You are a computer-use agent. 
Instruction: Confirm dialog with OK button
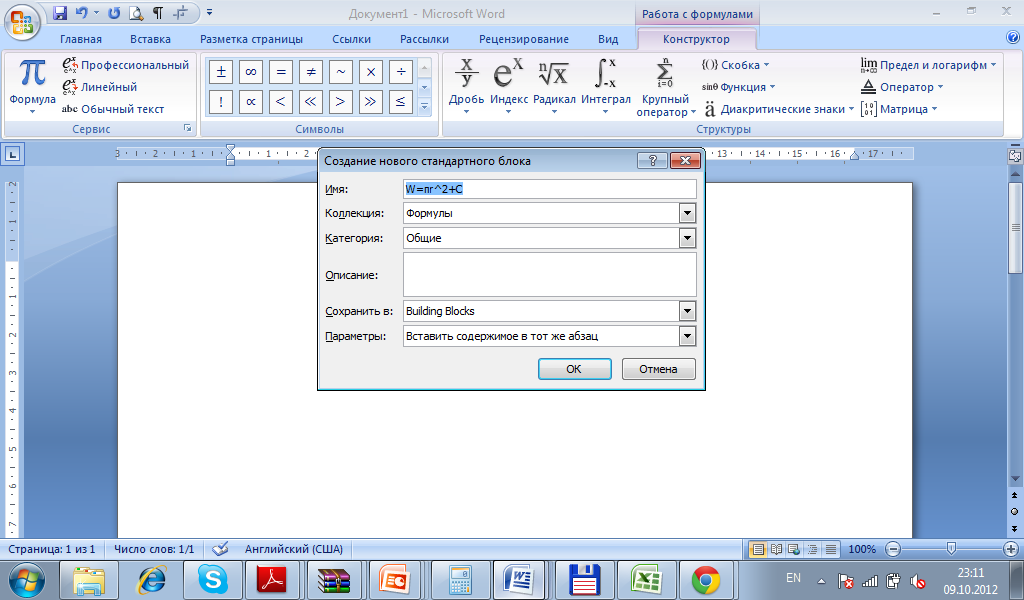click(575, 369)
